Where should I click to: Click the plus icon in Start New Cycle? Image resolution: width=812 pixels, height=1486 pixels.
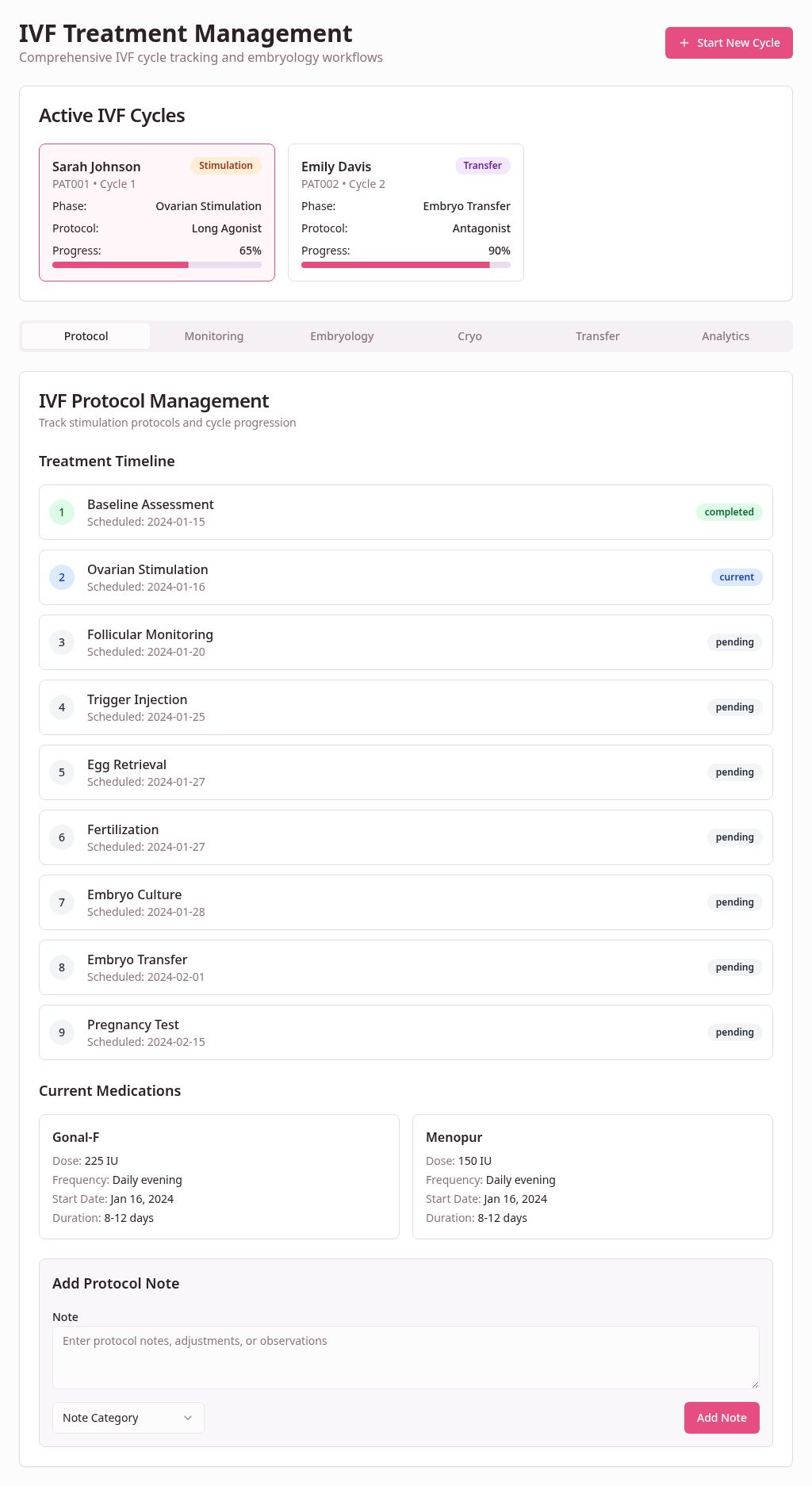(684, 43)
